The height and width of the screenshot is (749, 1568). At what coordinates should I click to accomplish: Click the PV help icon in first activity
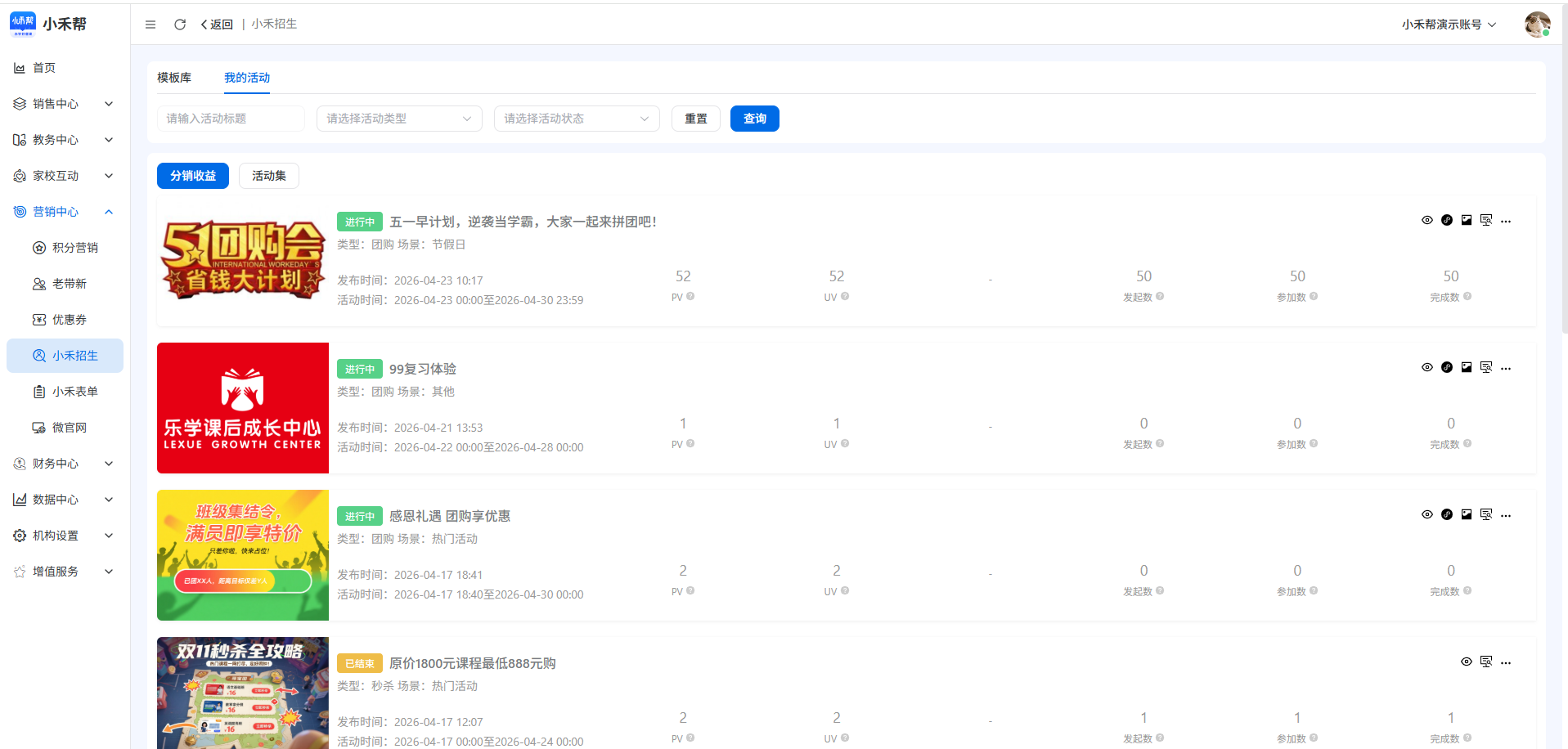(690, 297)
